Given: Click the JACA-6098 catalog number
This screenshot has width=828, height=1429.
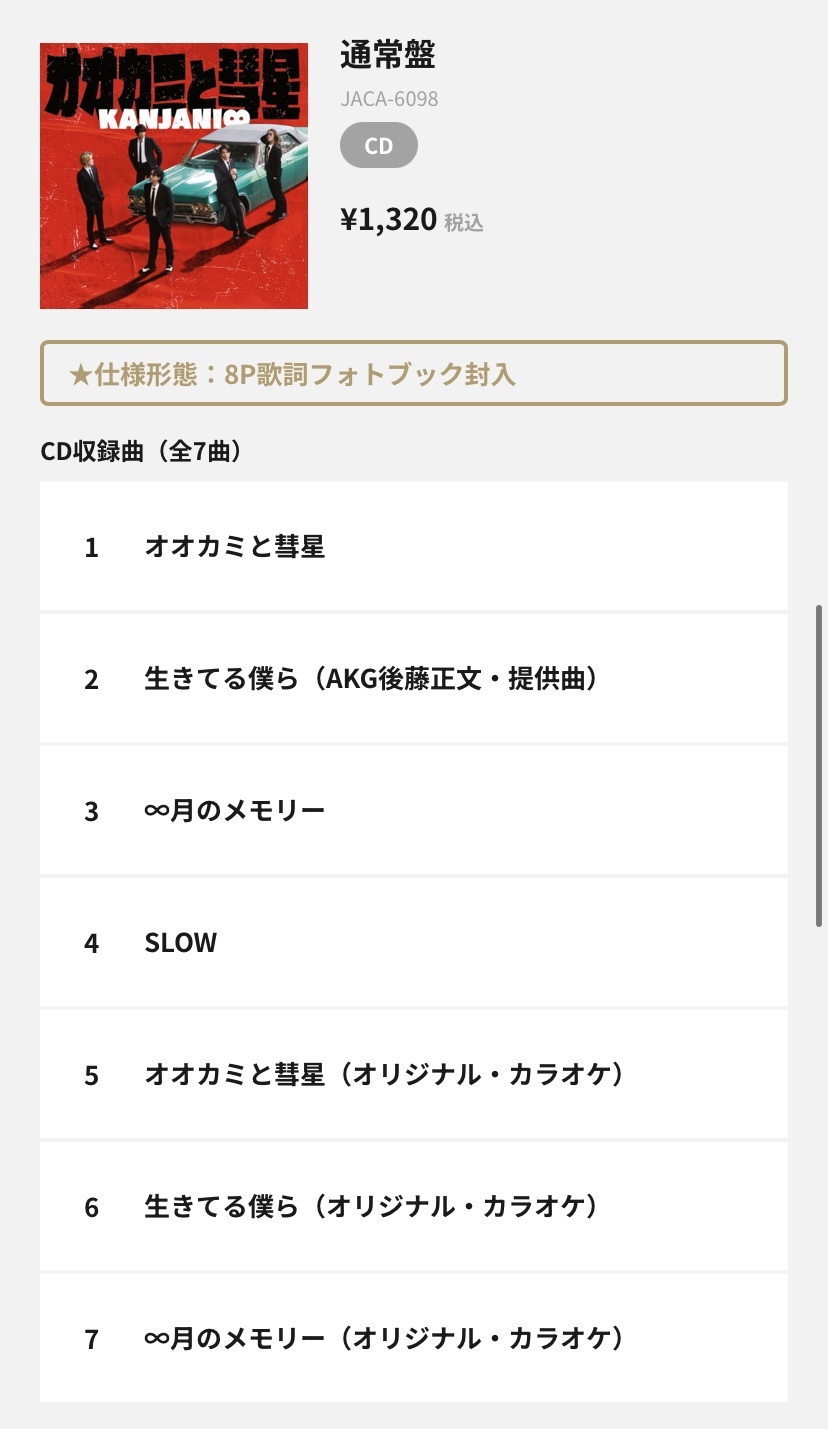Looking at the screenshot, I should point(389,99).
